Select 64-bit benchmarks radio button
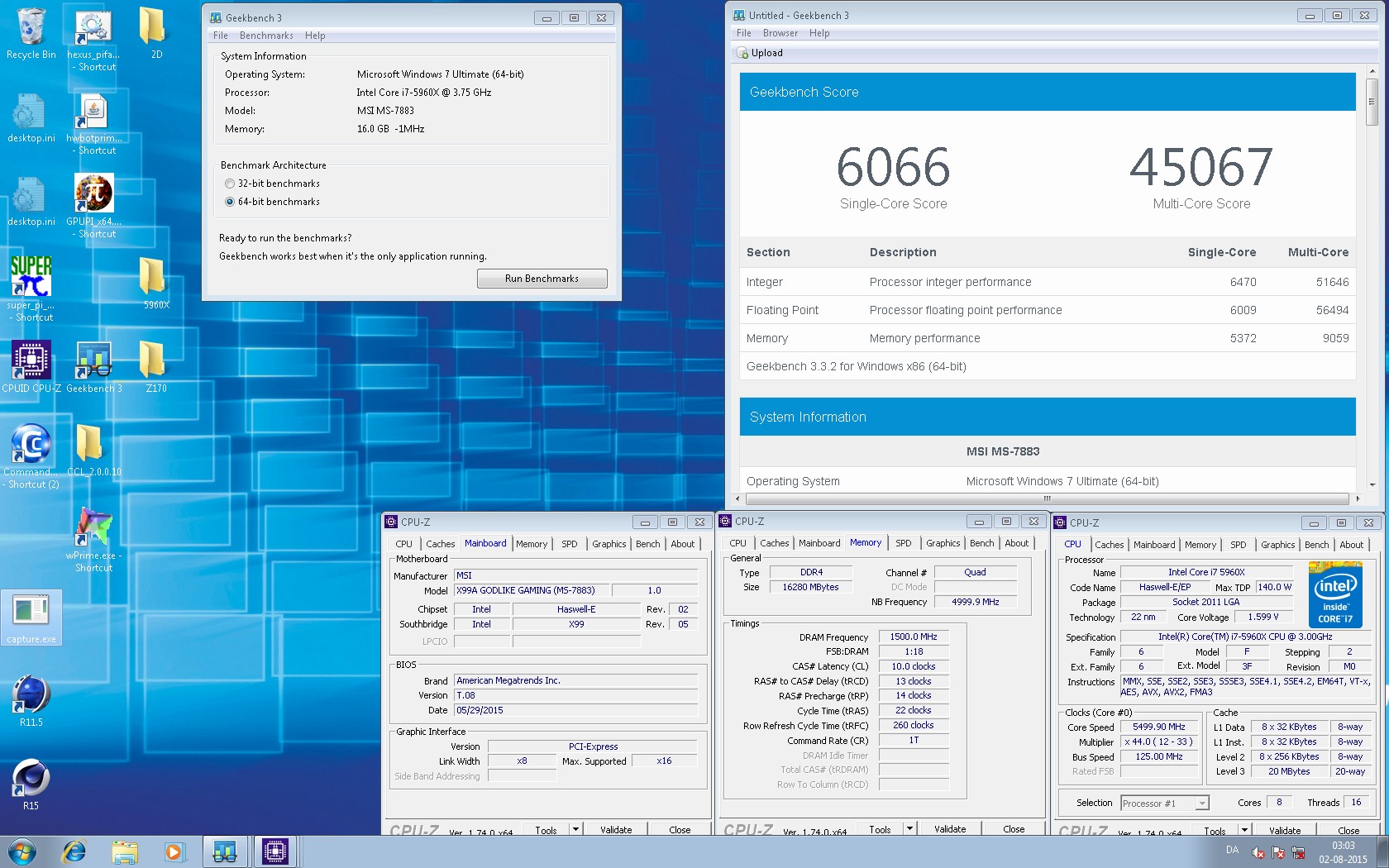Image resolution: width=1389 pixels, height=868 pixels. [230, 202]
